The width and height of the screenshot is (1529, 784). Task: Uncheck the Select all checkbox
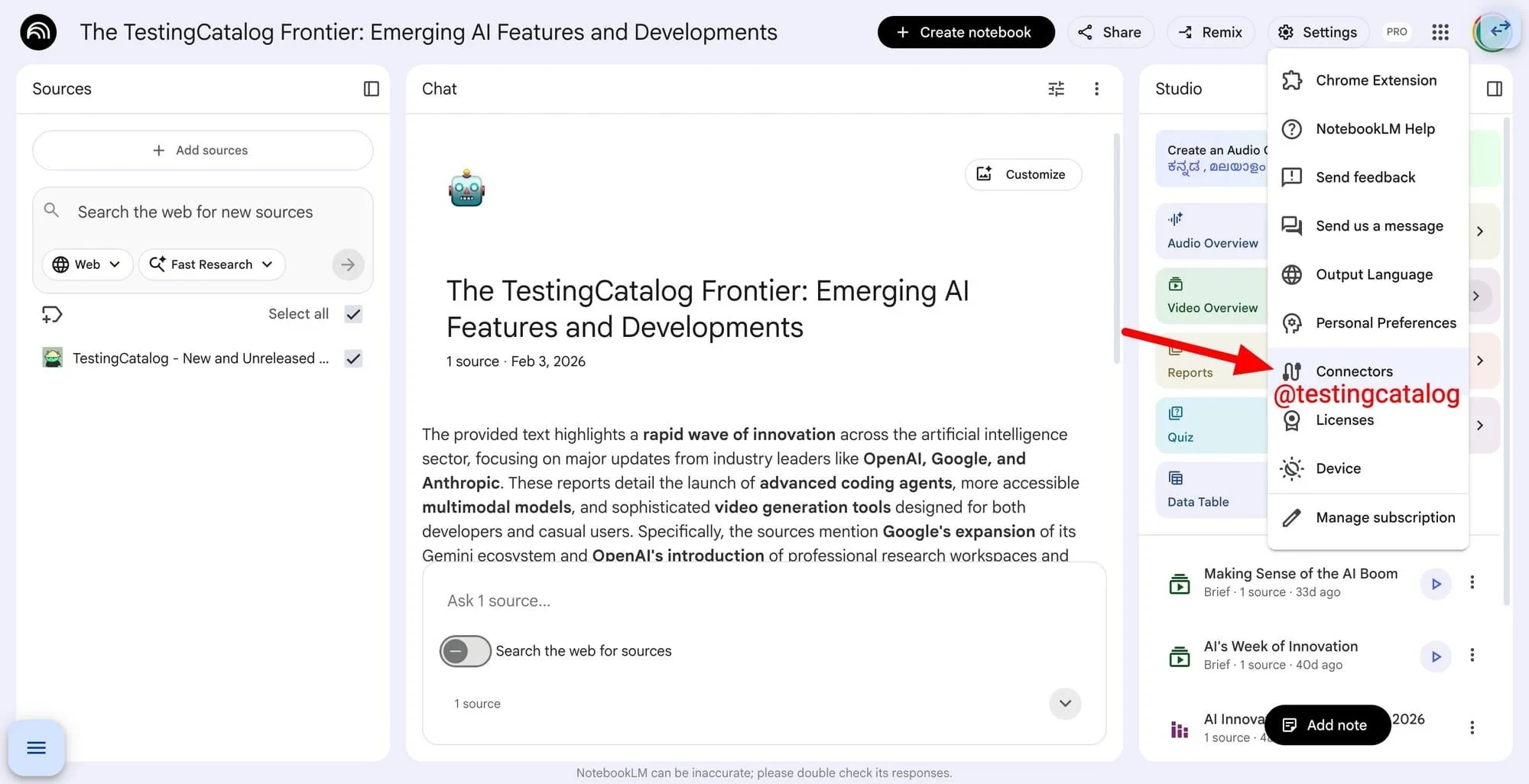pyautogui.click(x=353, y=314)
